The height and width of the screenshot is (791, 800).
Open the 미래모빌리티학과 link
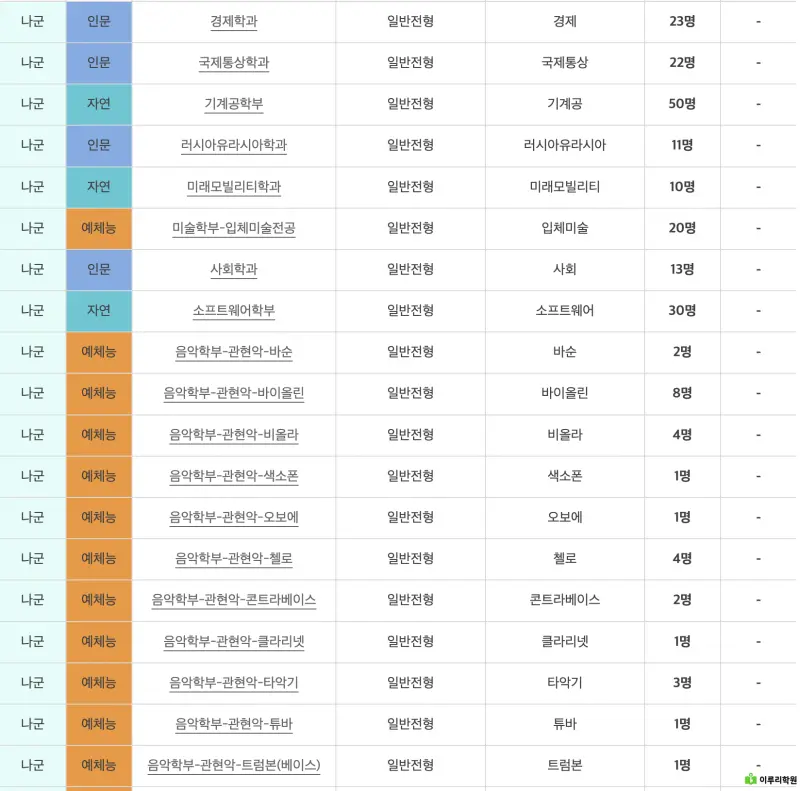point(234,187)
